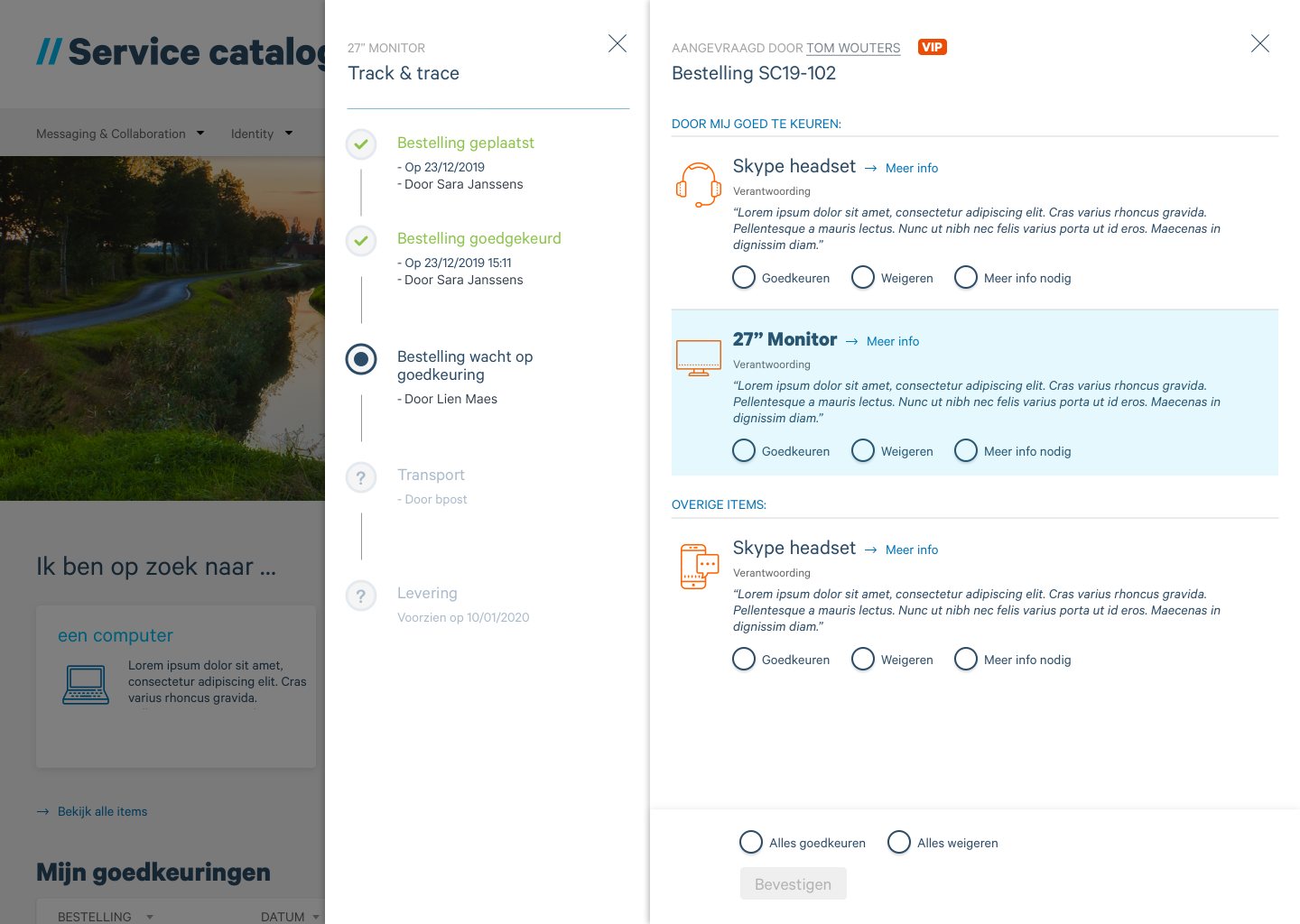Screen dimensions: 1300x924
Task: Select Goedkeuren for Skype headset under Overige items
Action: click(x=744, y=659)
